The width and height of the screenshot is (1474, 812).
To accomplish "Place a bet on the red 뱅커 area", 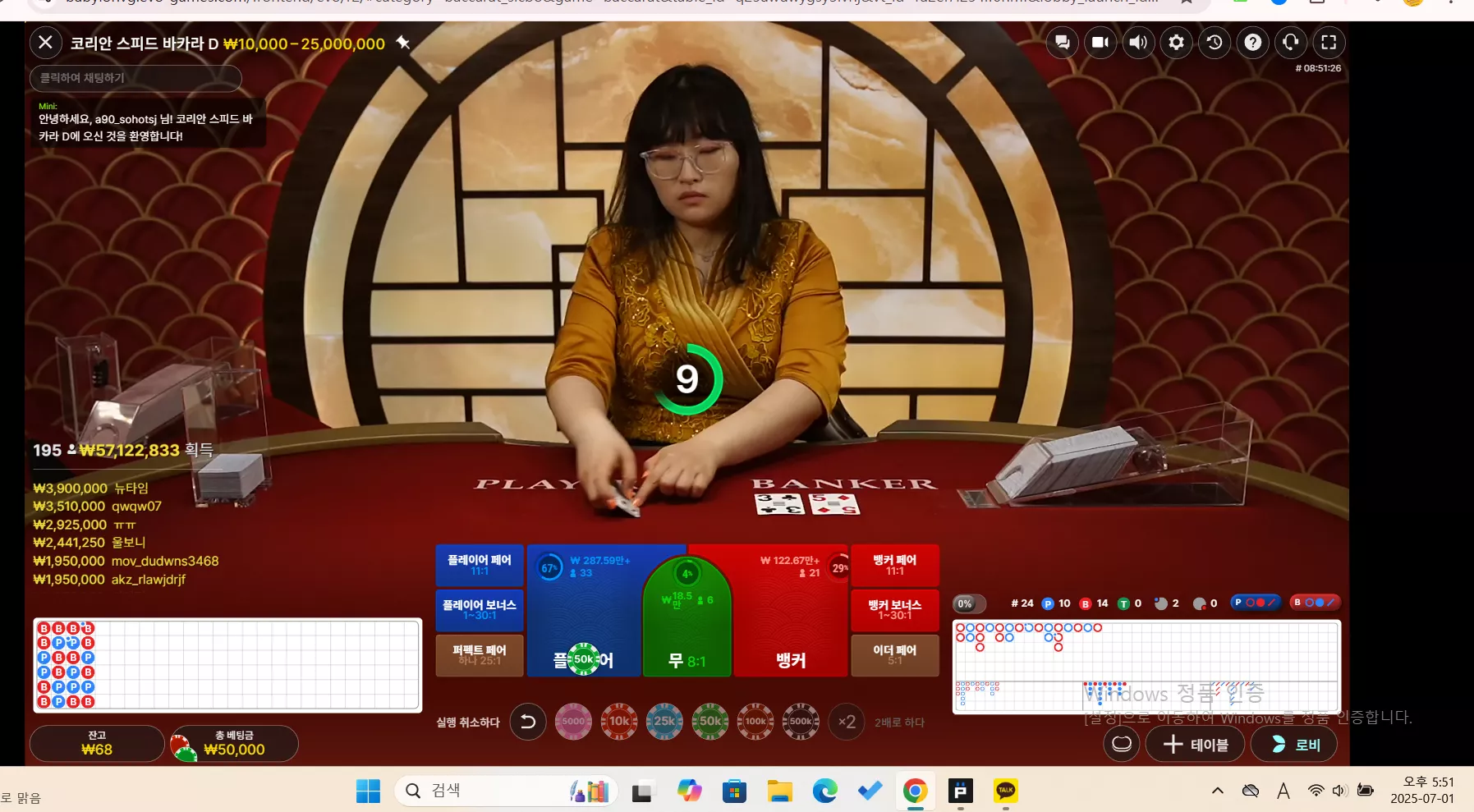I will click(790, 610).
